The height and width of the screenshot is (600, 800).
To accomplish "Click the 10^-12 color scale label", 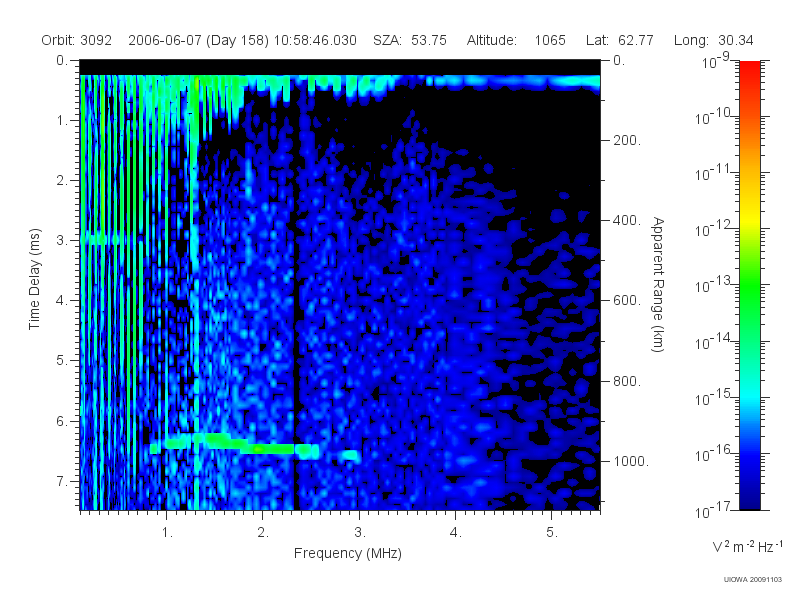I will 712,229.
